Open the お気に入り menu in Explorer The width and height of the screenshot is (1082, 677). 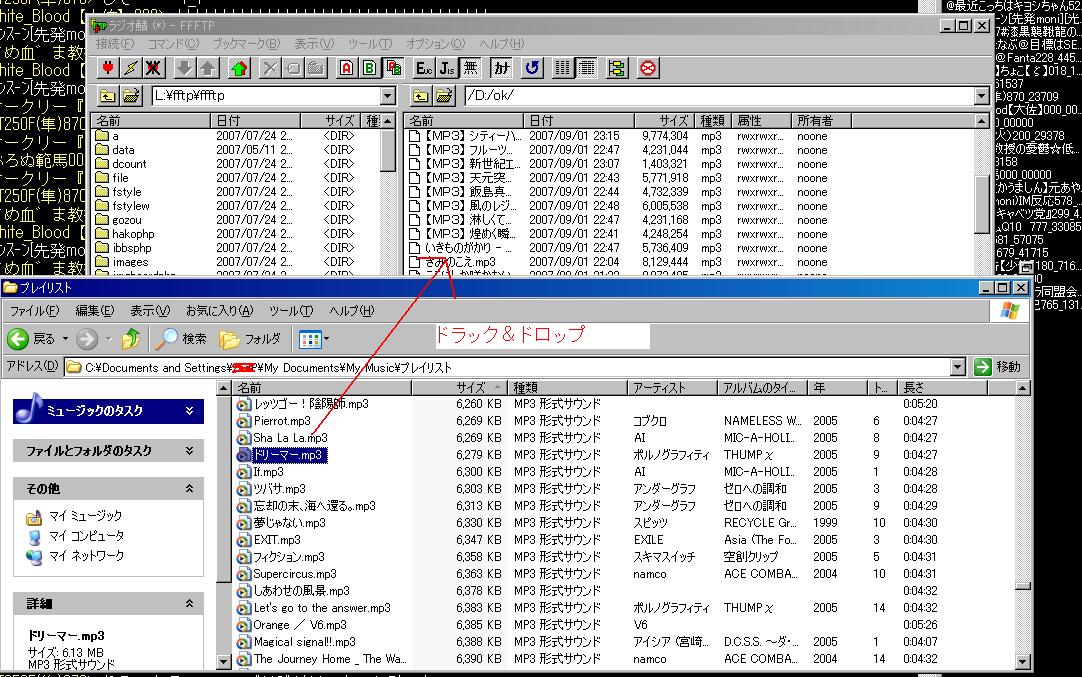(218, 311)
